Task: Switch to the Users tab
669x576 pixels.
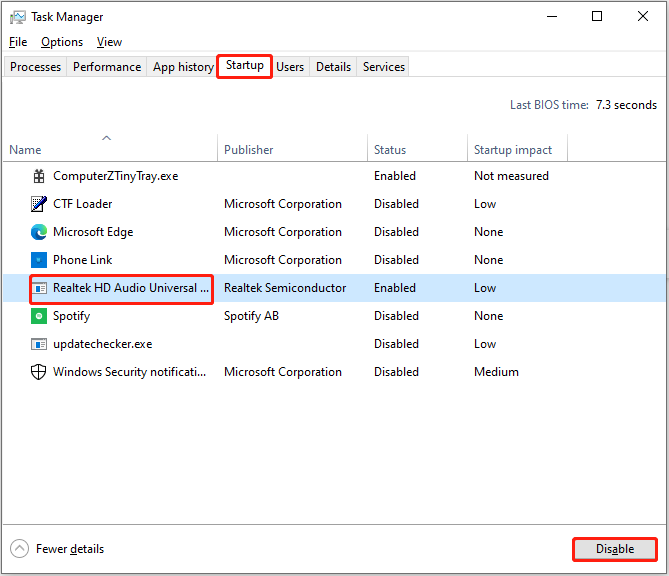Action: click(290, 67)
